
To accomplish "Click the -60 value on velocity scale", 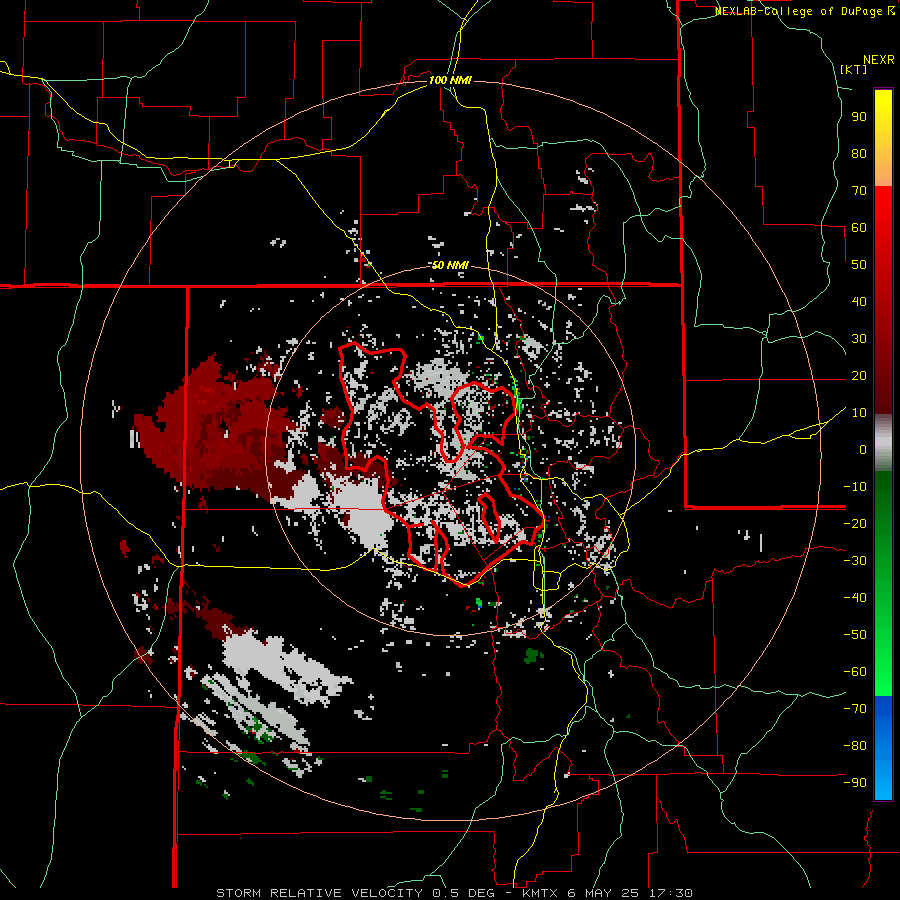I will pyautogui.click(x=855, y=672).
